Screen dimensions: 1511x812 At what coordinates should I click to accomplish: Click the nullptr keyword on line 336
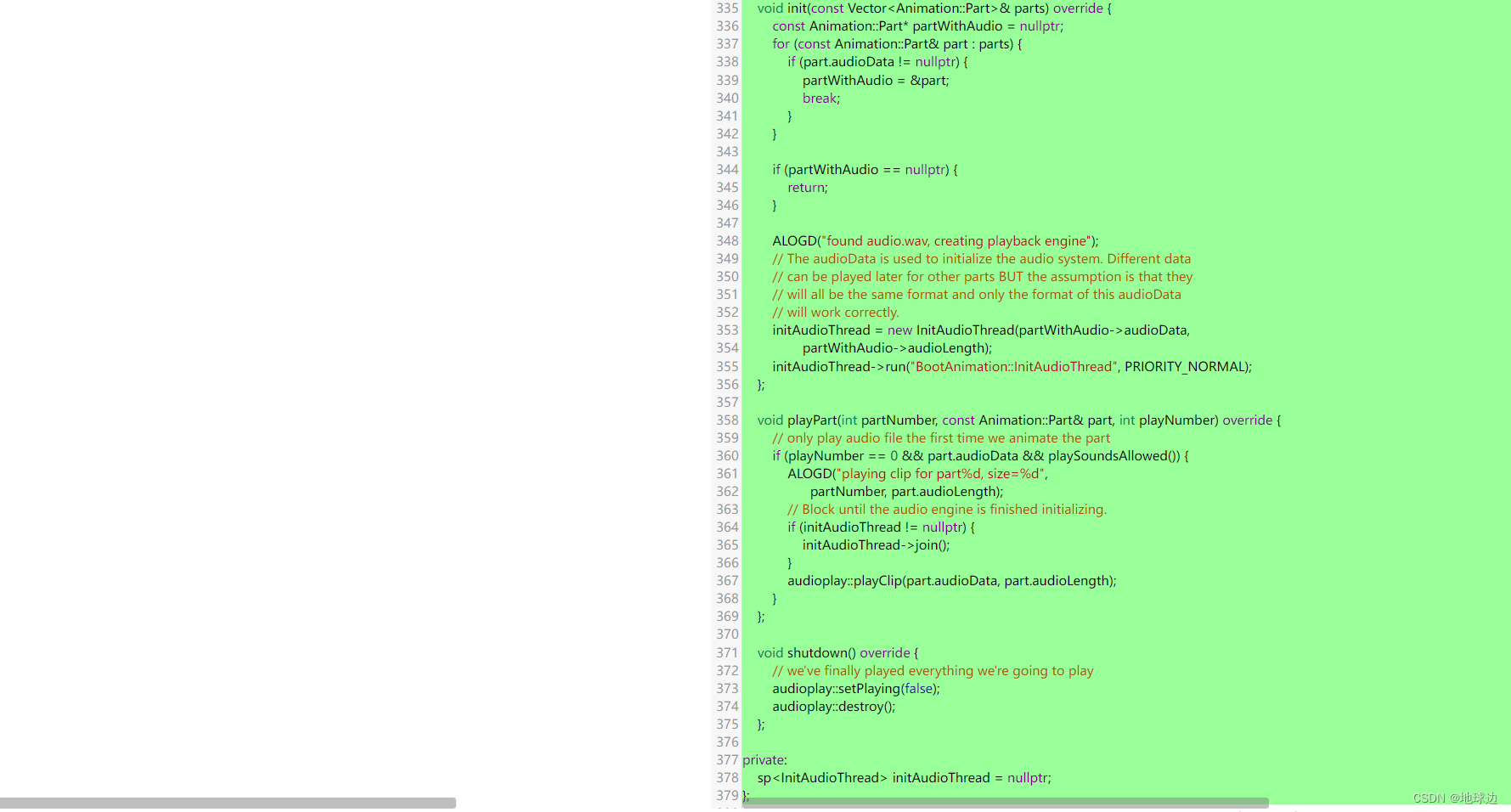pyautogui.click(x=1040, y=25)
